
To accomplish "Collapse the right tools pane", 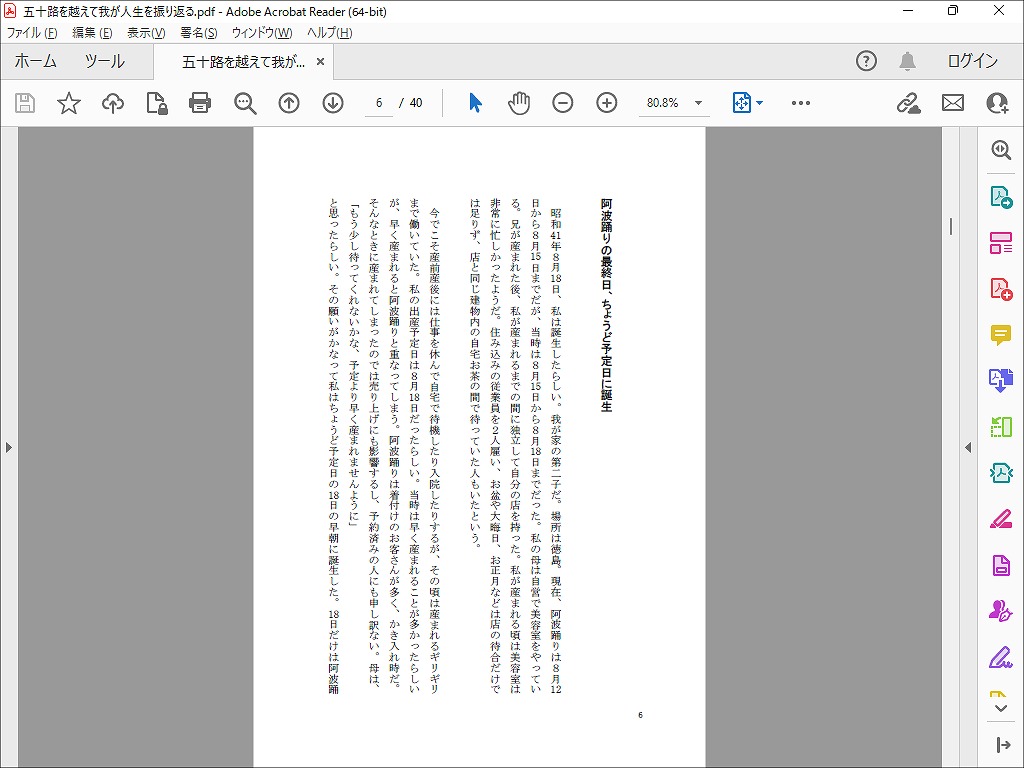I will click(x=967, y=447).
